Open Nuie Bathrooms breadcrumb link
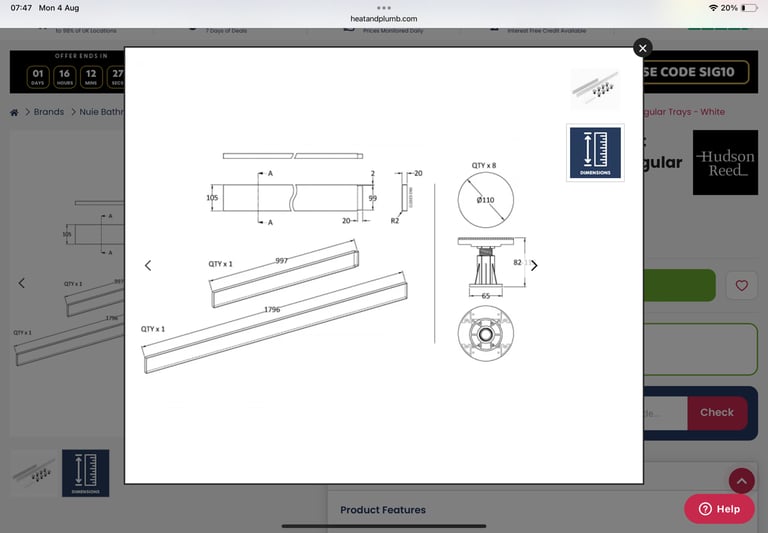Screen dimensions: 768x533 click(x=101, y=112)
